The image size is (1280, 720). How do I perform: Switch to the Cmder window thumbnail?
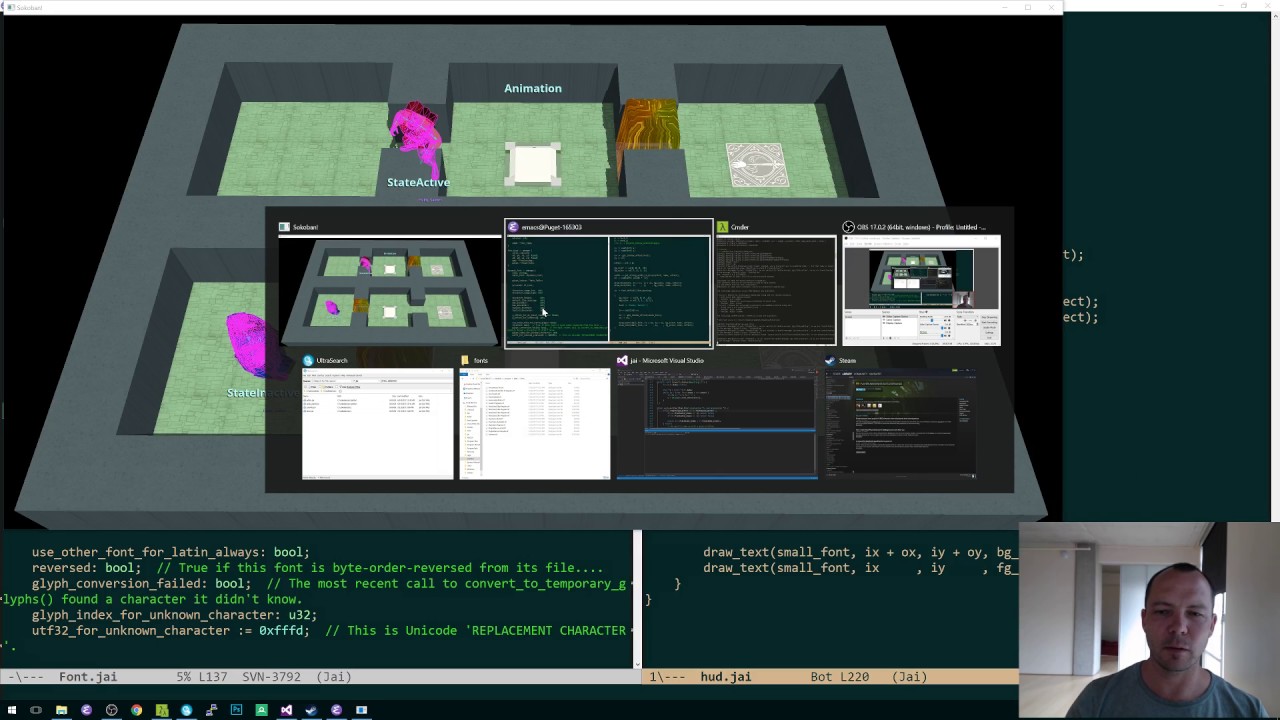coord(776,283)
